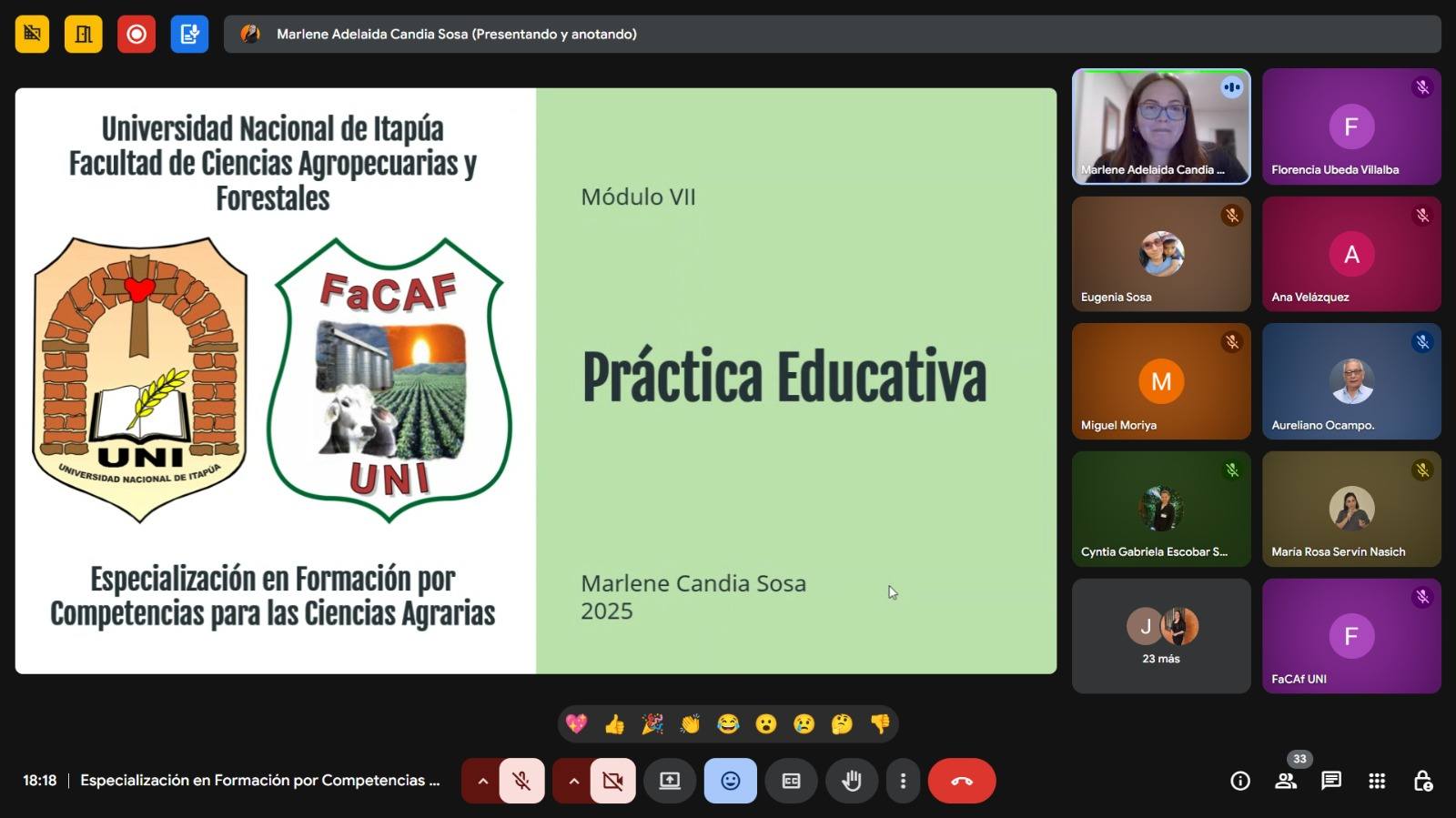Screen dimensions: 1456x818
Task: Open the meeting details info icon
Action: point(1239,781)
